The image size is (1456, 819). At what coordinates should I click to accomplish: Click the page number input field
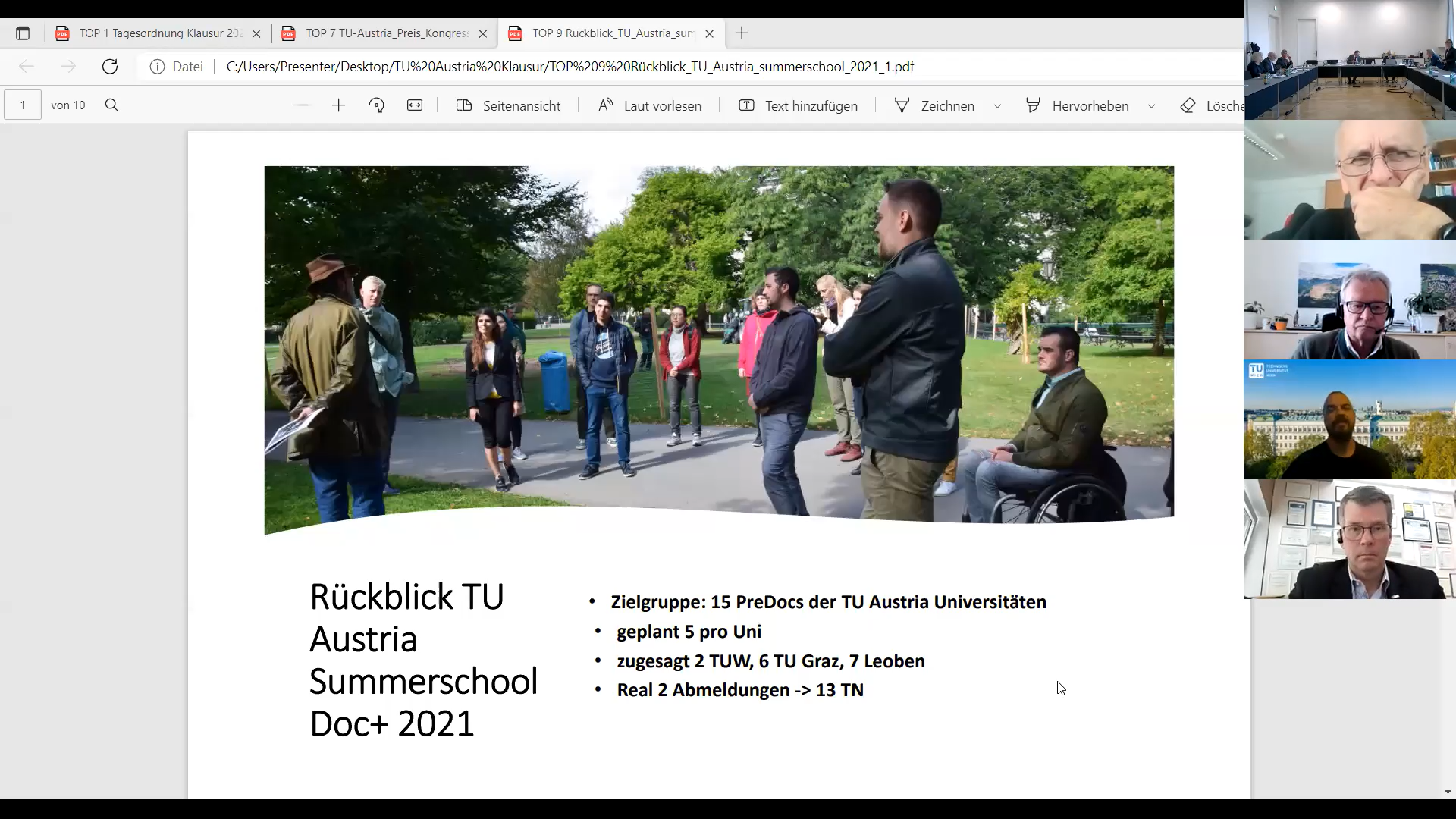[x=23, y=105]
